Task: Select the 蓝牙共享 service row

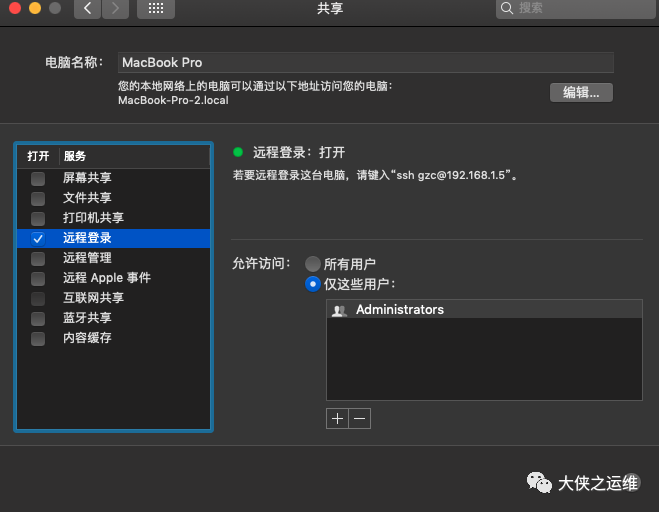Action: point(113,318)
